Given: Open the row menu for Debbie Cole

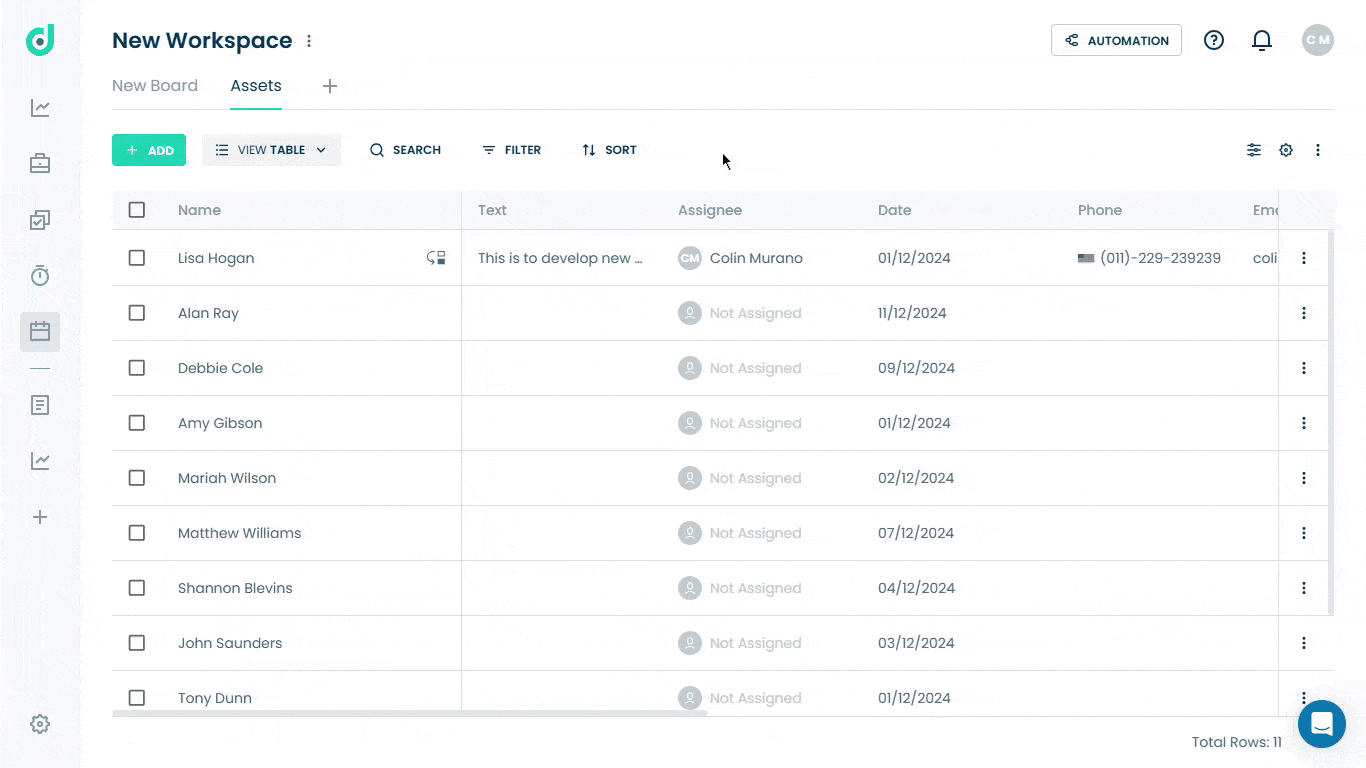Looking at the screenshot, I should 1304,368.
